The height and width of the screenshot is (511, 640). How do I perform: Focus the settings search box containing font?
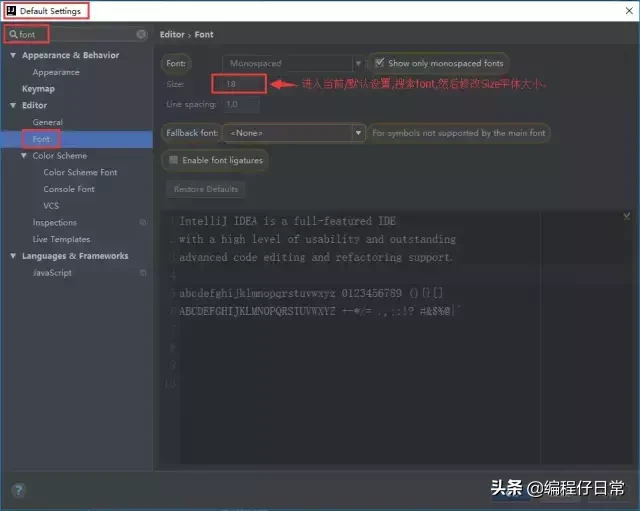pyautogui.click(x=78, y=34)
